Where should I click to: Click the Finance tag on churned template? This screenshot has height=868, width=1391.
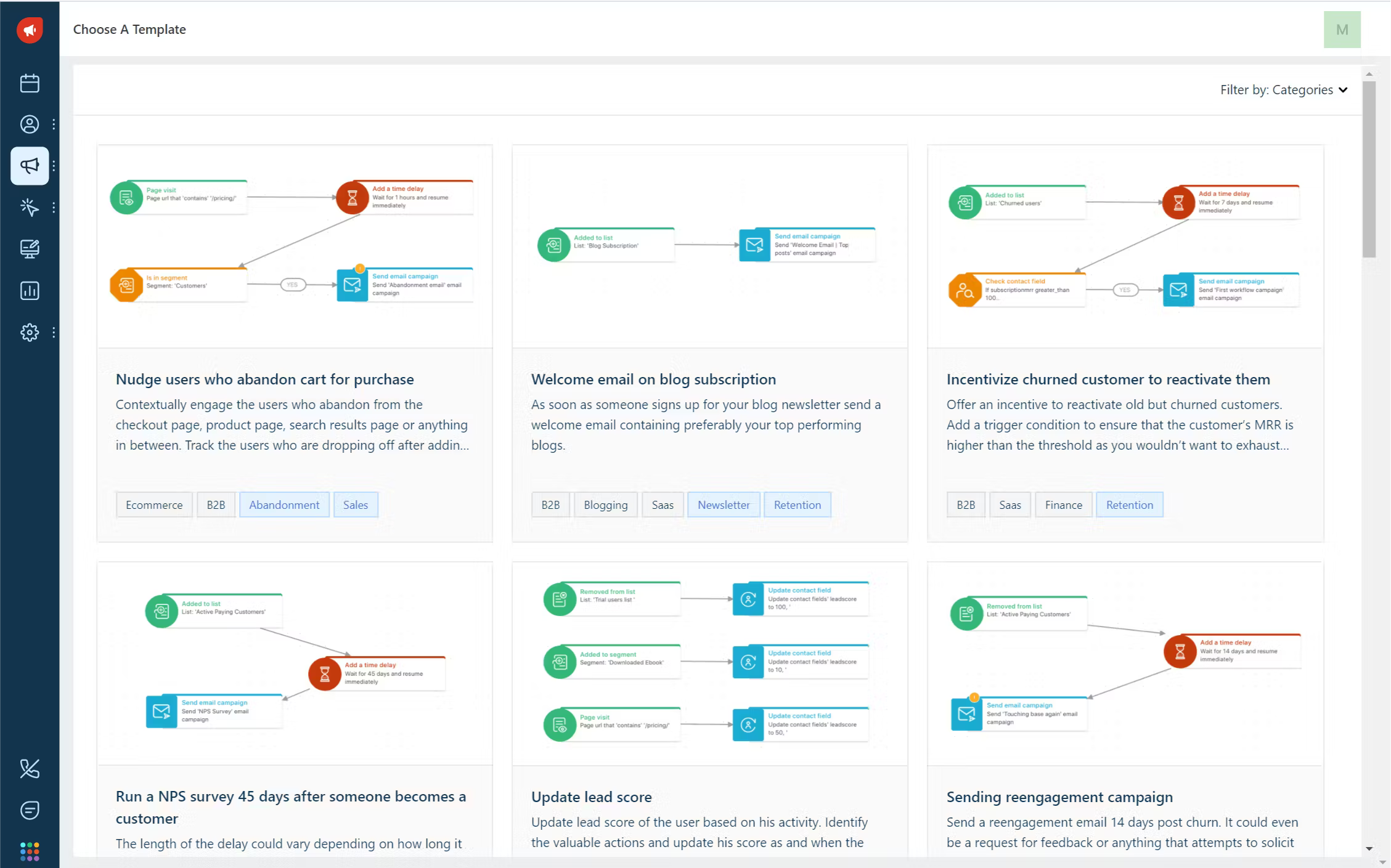coord(1063,505)
